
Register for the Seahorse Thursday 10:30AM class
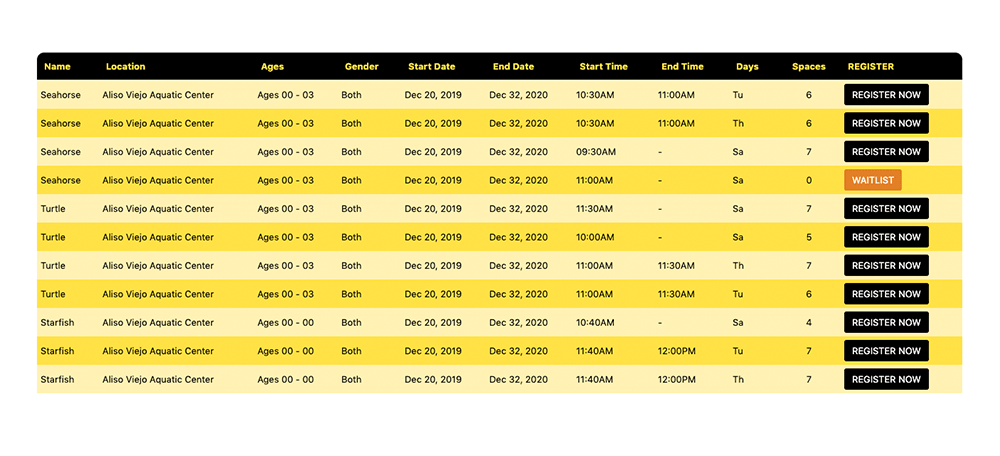(x=886, y=123)
